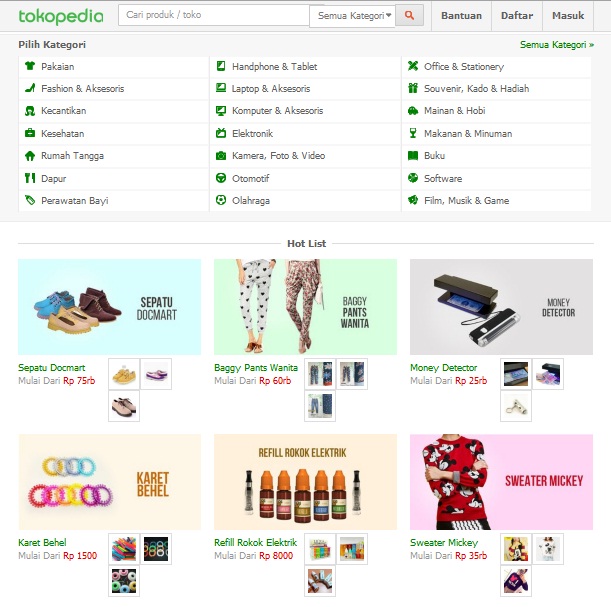Focus the Cari produk / toko search field
The height and width of the screenshot is (607, 611).
pyautogui.click(x=214, y=15)
